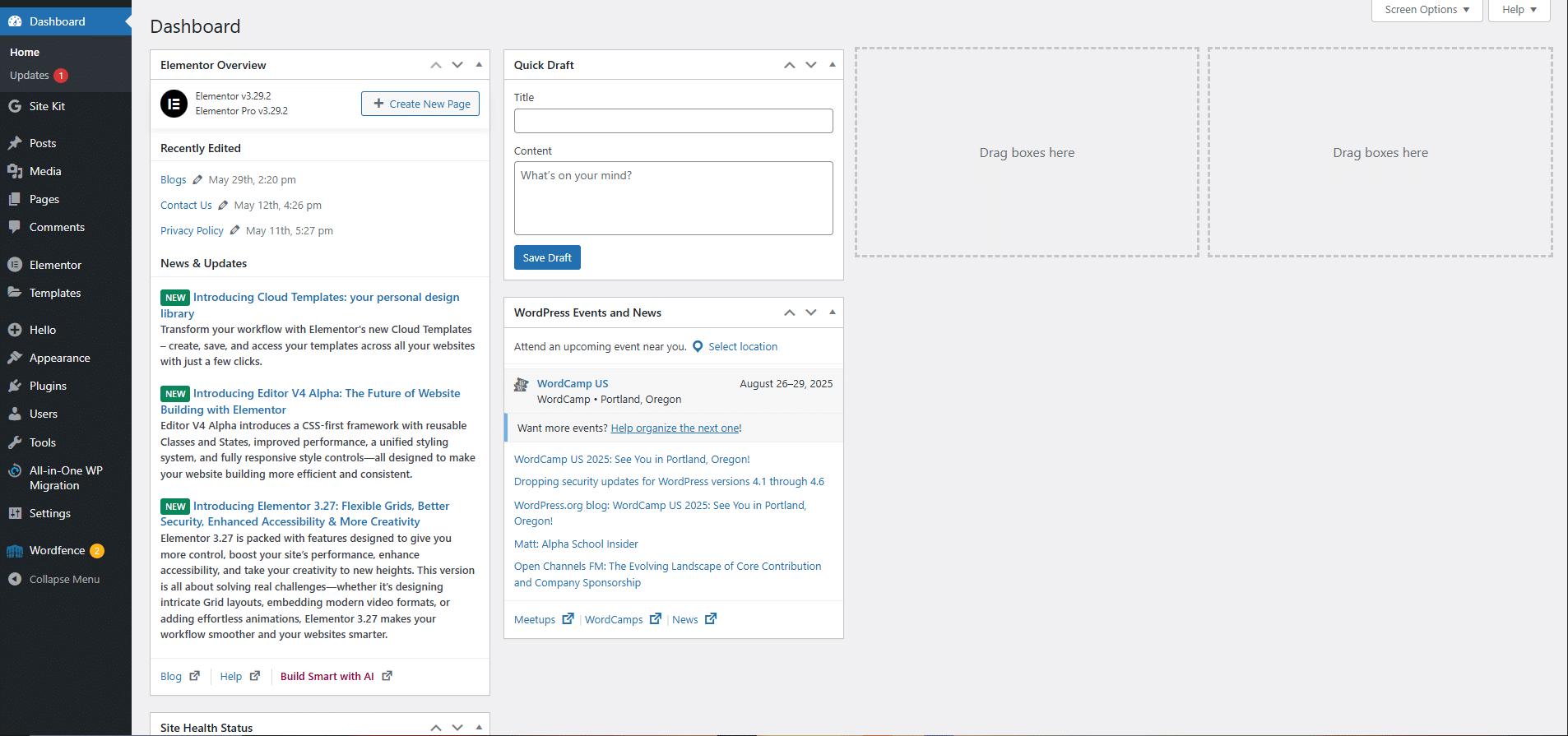
Task: Open Matt: Alpha School Insider link
Action: (576, 544)
